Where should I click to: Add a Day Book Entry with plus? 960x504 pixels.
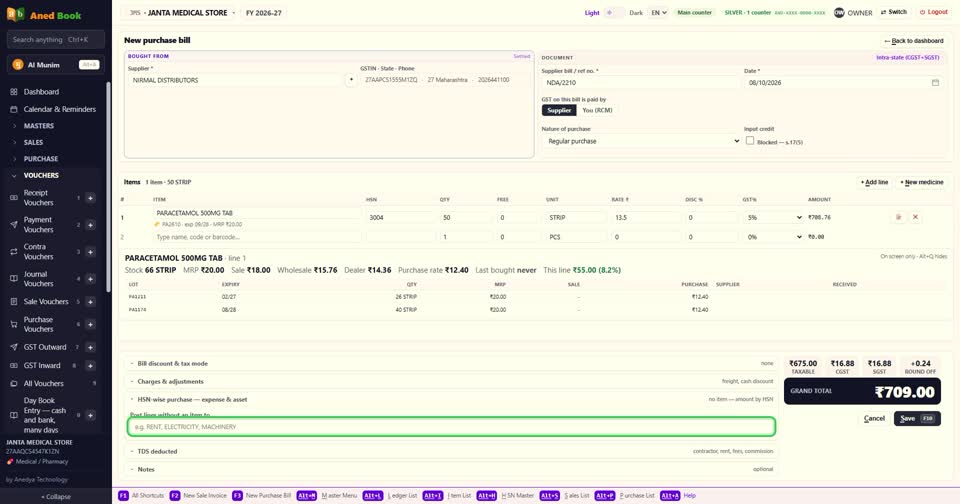(x=90, y=415)
